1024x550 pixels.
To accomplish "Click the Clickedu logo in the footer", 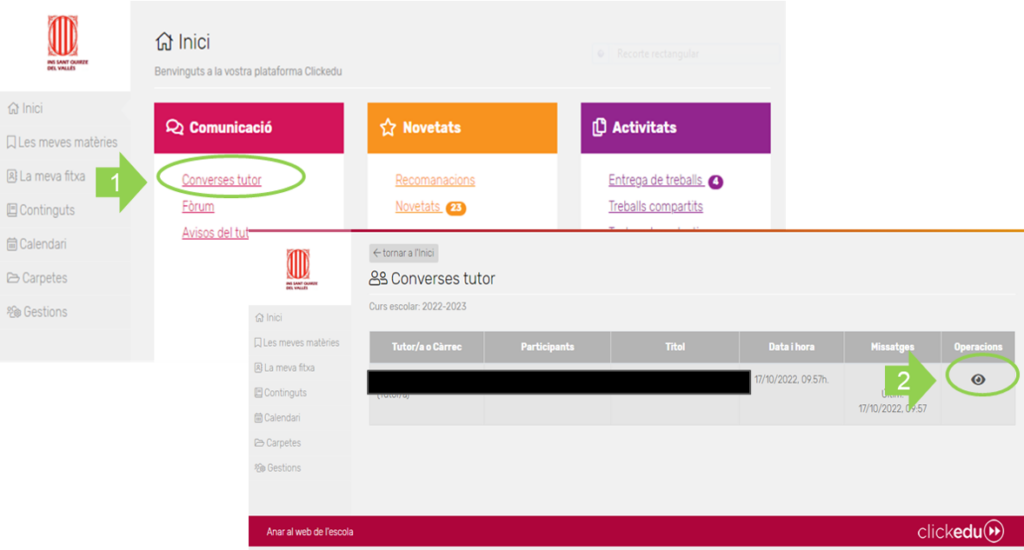I will [960, 530].
